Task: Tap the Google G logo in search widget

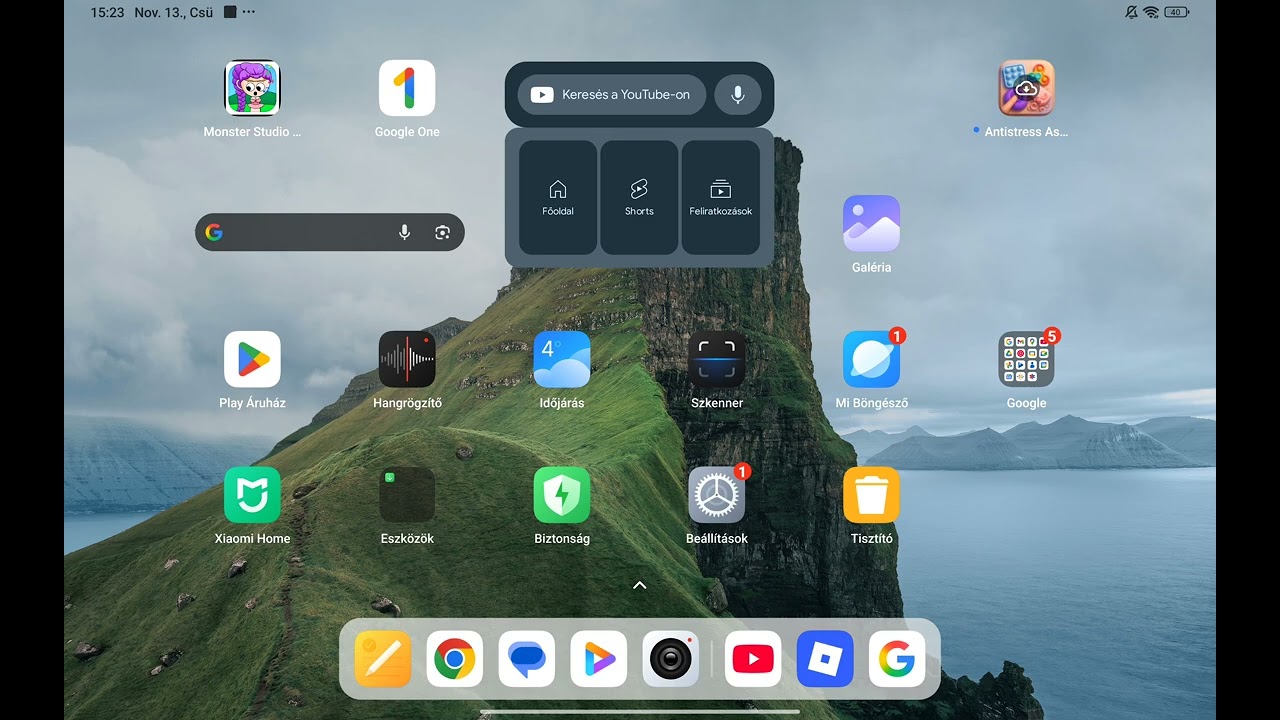Action: (214, 232)
